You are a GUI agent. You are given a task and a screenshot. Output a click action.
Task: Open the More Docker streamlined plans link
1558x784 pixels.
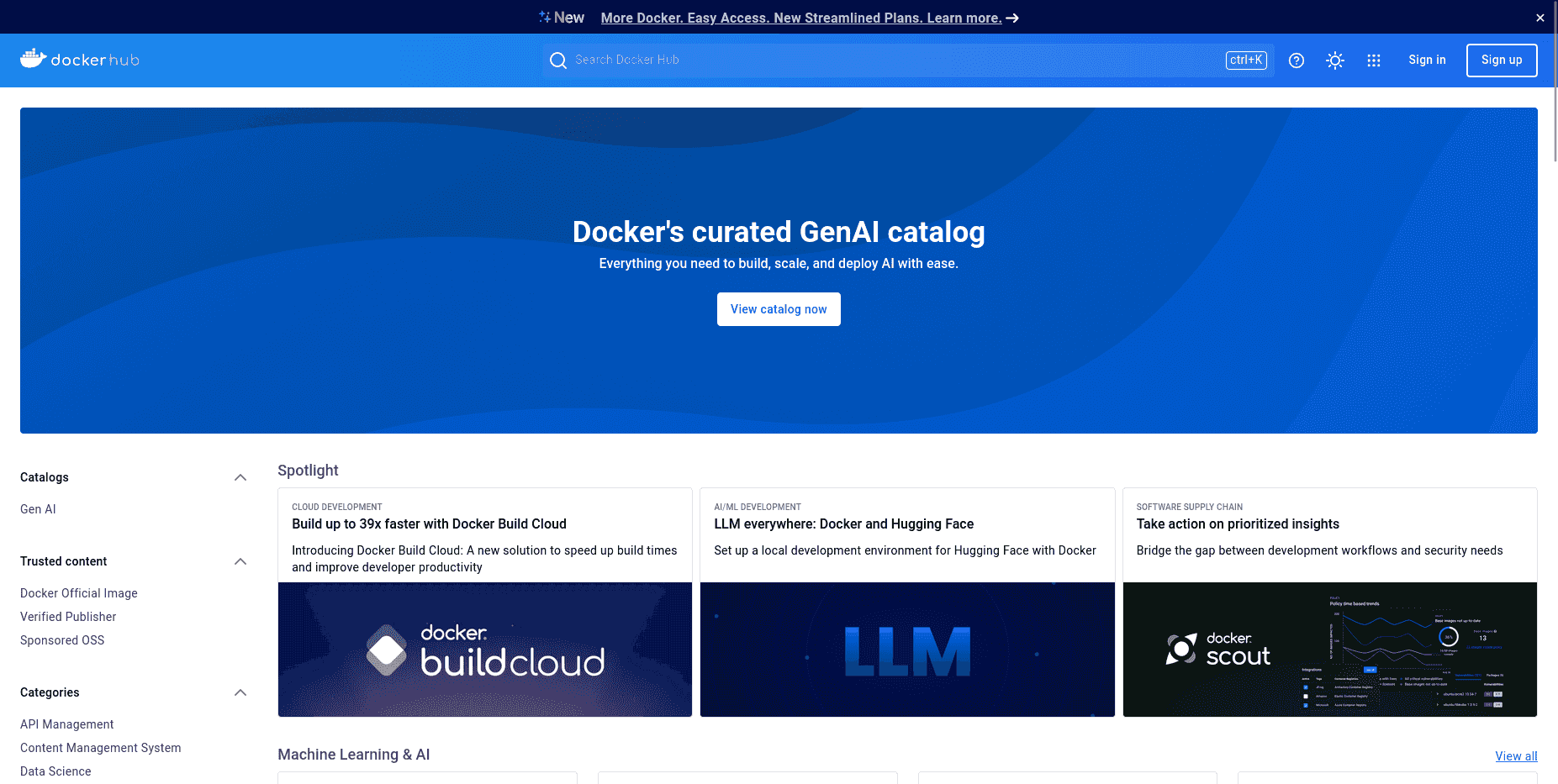(x=801, y=18)
